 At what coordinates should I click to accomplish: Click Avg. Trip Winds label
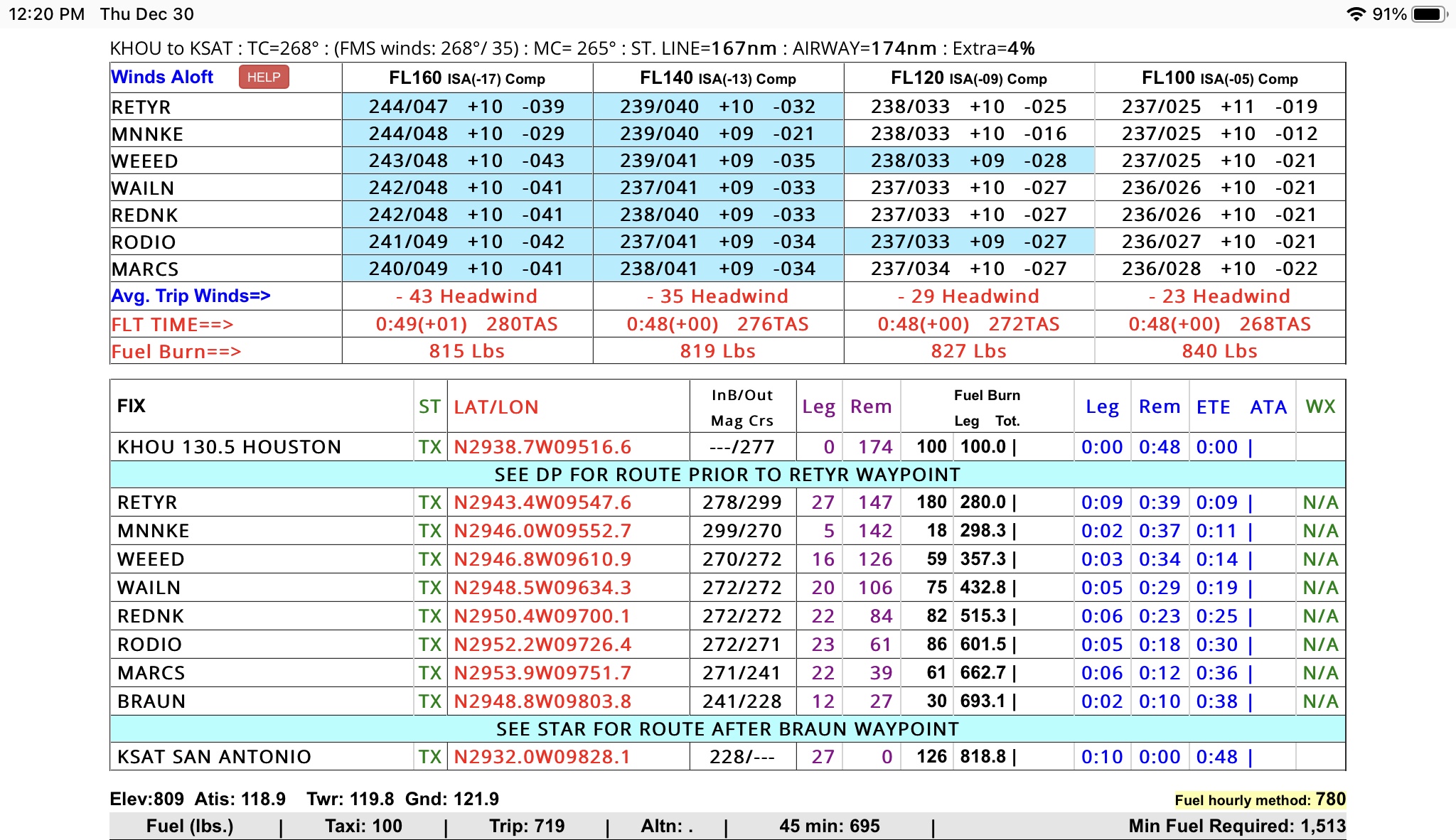coord(191,296)
